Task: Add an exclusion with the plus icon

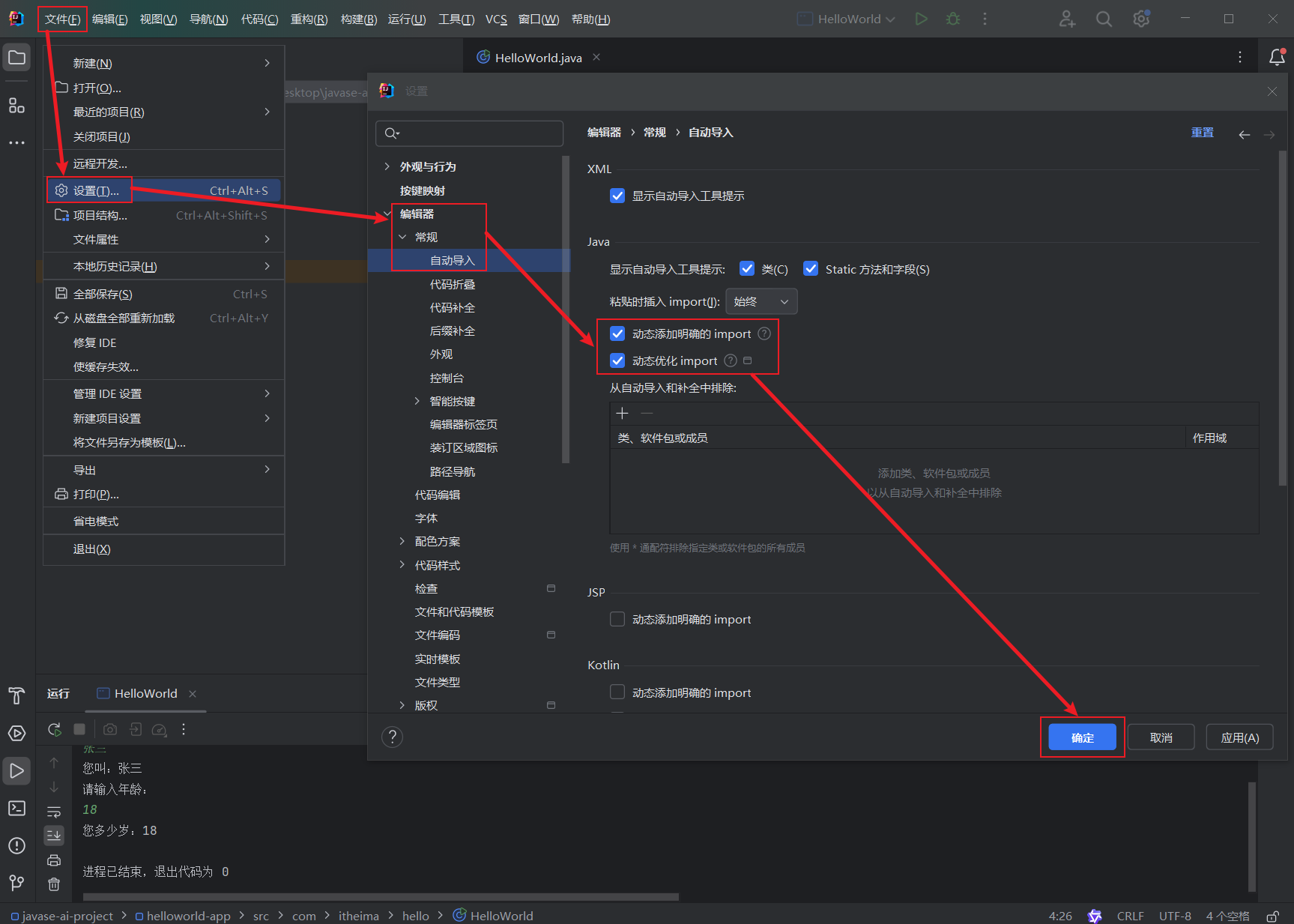Action: (x=622, y=413)
